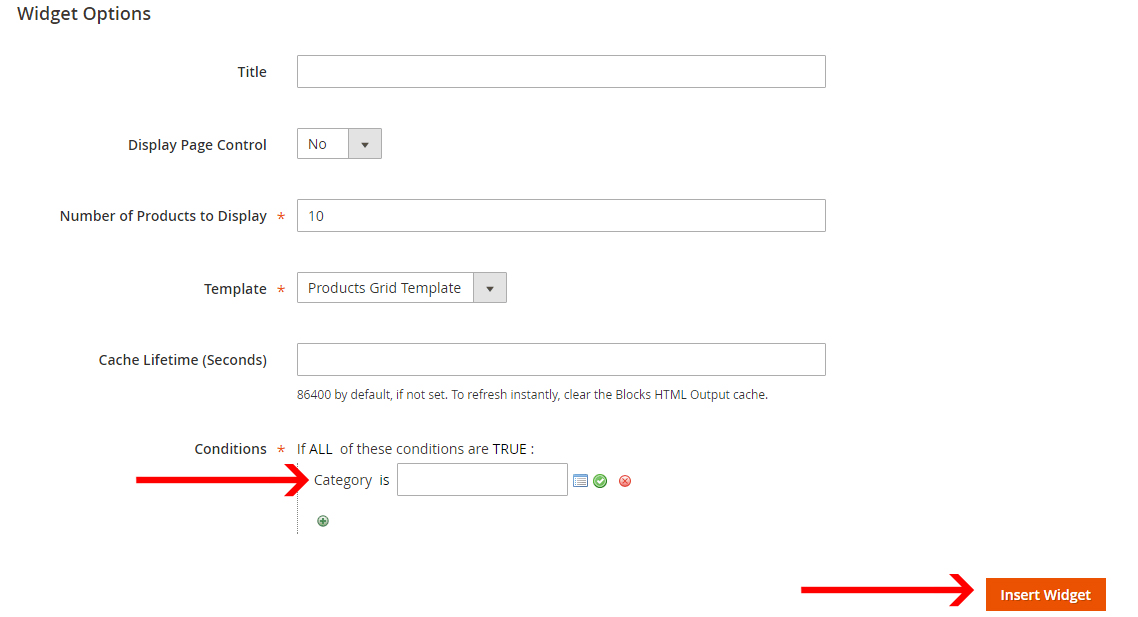Expand the Template dropdown arrow

click(489, 287)
